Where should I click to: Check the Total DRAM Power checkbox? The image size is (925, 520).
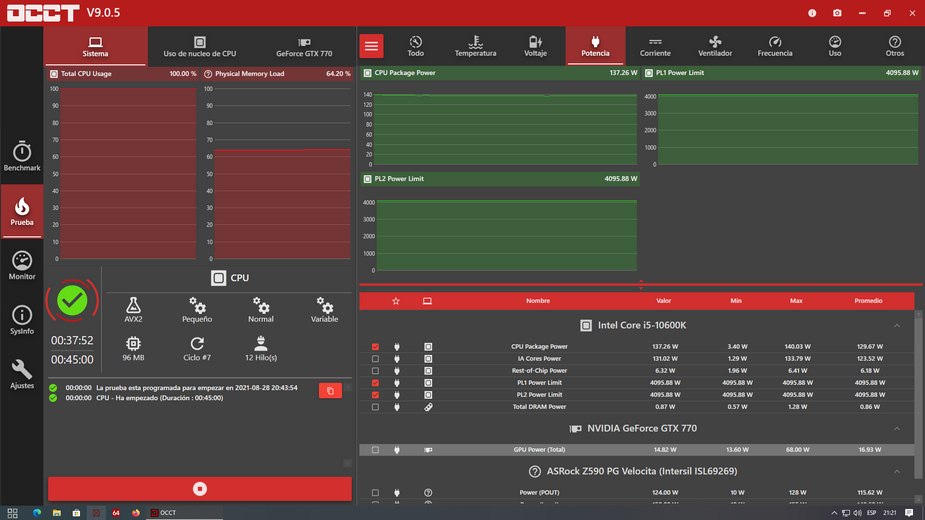tap(375, 407)
